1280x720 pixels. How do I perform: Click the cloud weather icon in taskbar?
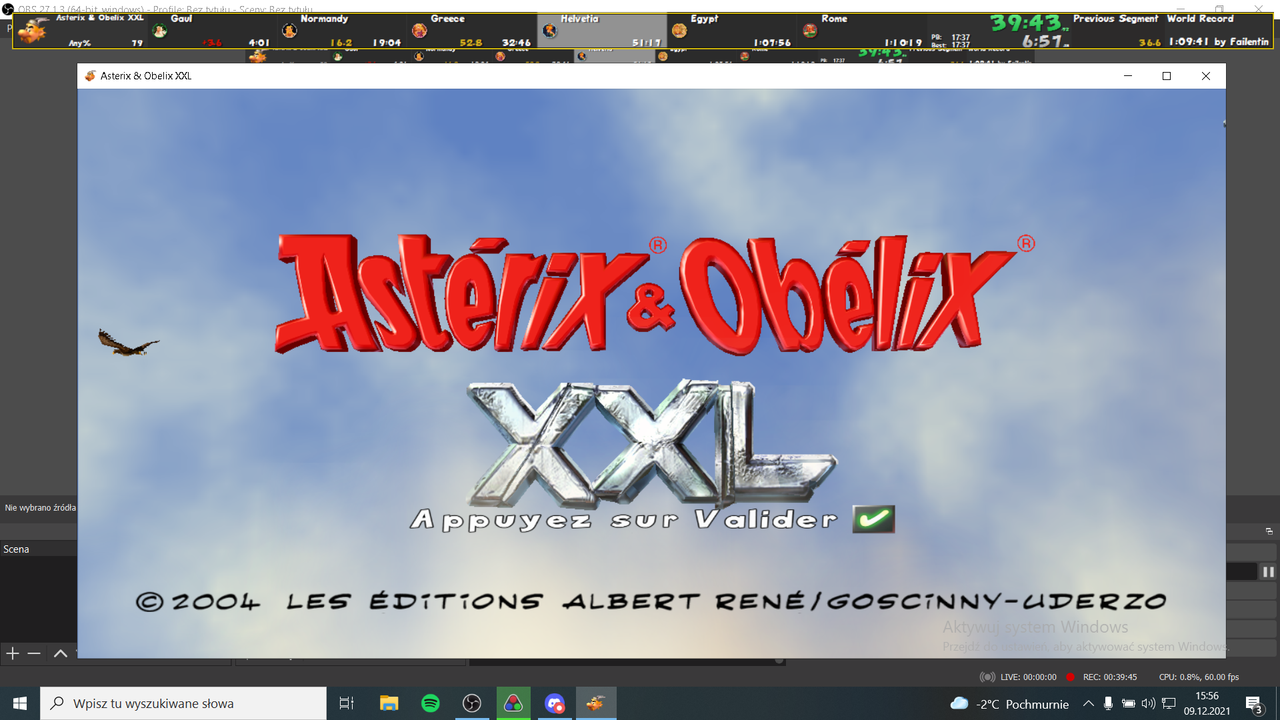pos(959,703)
